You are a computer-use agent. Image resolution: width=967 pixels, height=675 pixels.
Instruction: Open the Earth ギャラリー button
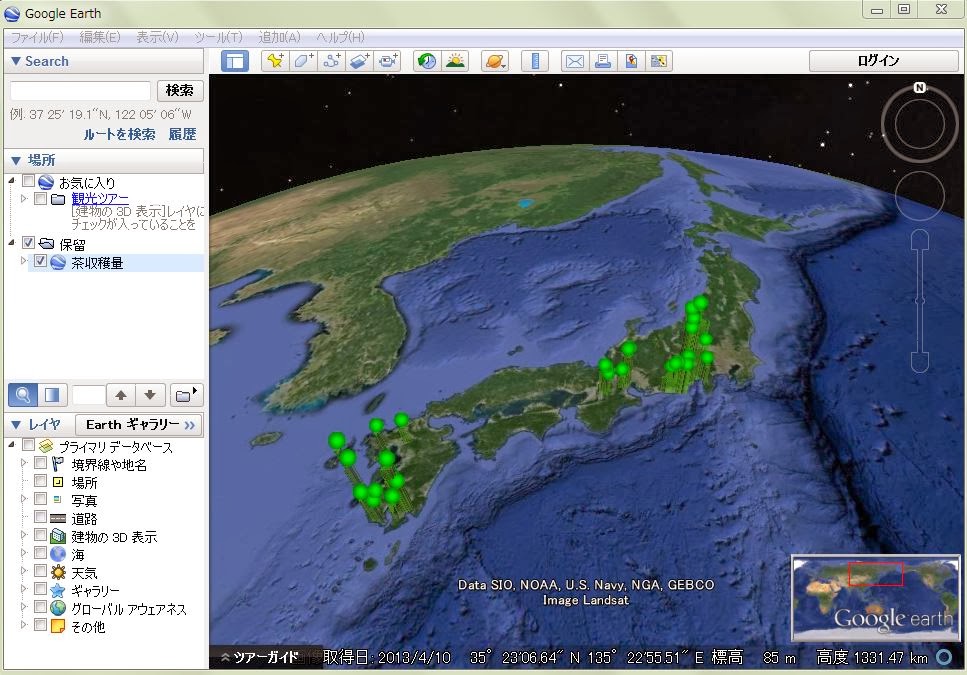(139, 425)
